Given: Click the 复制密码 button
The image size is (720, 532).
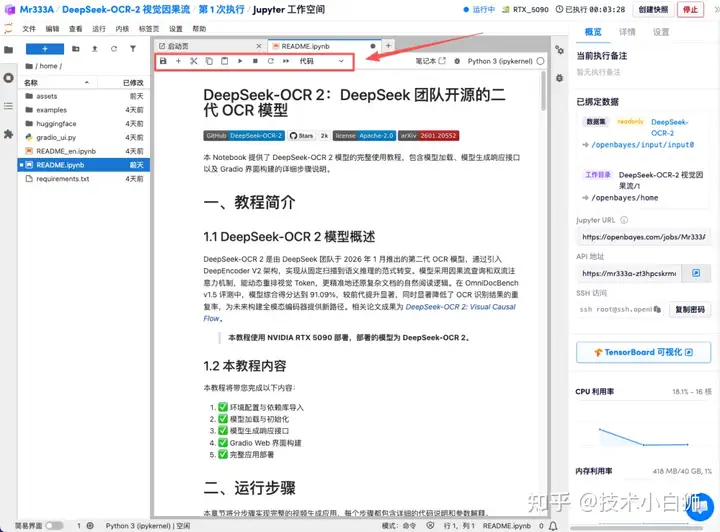Looking at the screenshot, I should pos(690,309).
